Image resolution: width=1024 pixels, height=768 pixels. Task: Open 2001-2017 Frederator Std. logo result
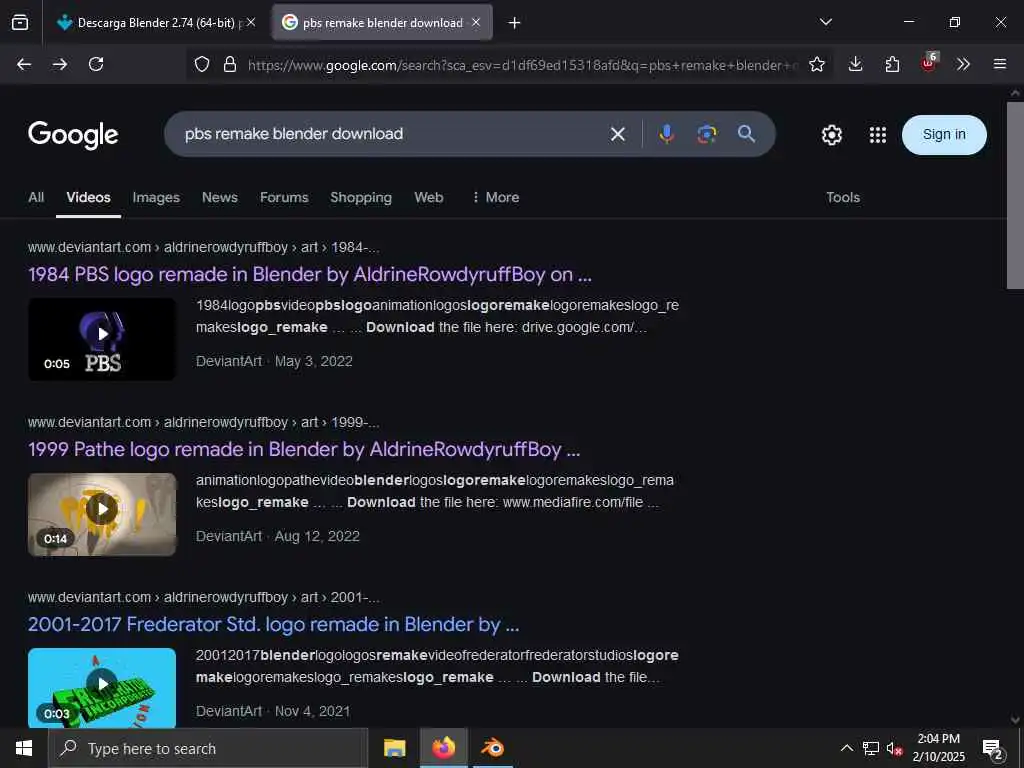coord(273,624)
